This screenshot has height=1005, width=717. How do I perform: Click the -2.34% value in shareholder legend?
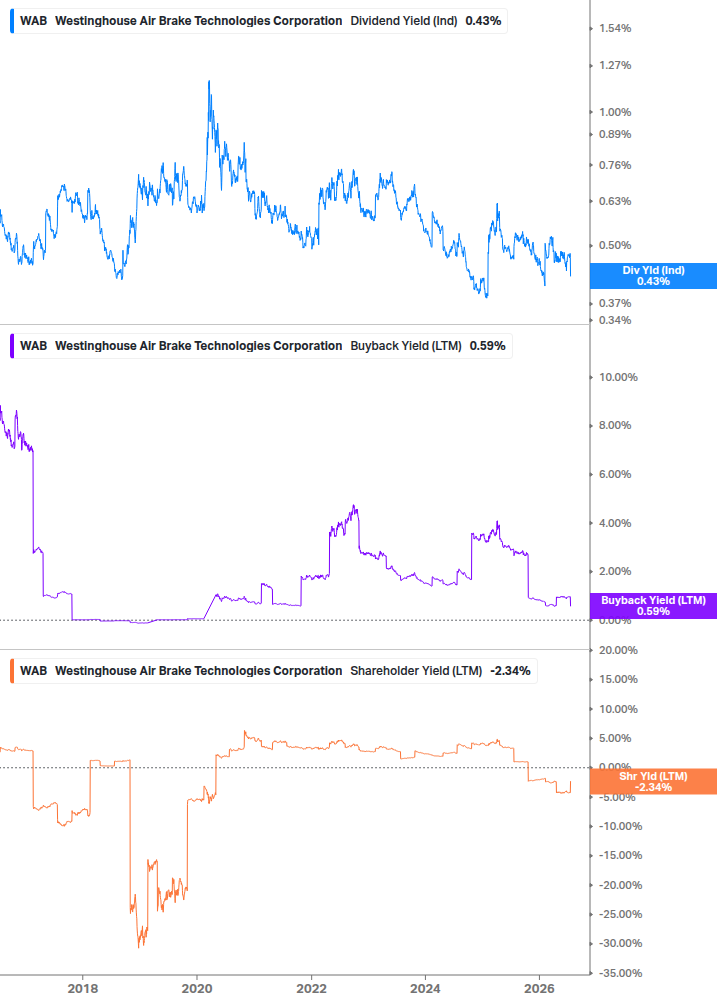click(x=510, y=671)
